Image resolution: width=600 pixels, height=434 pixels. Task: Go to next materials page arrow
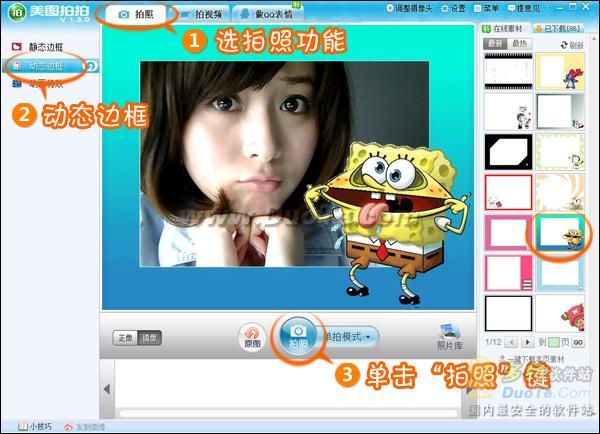[x=528, y=342]
